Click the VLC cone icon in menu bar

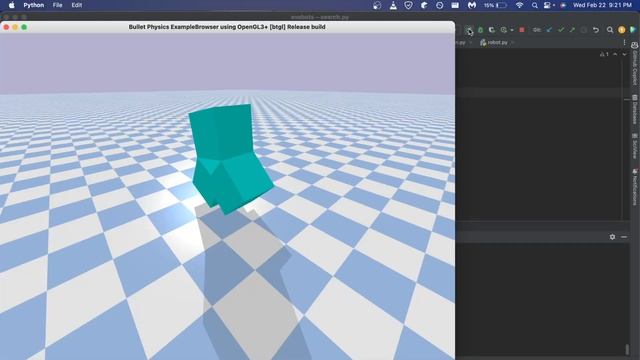(393, 5)
